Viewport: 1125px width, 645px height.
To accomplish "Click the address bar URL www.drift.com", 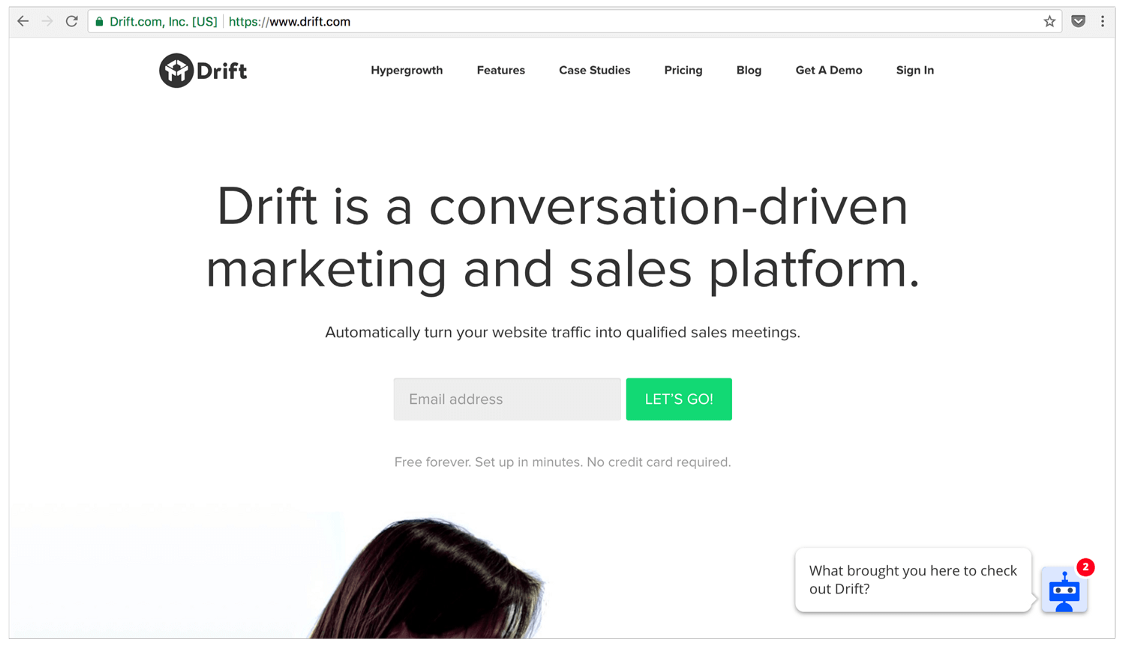I will [290, 22].
